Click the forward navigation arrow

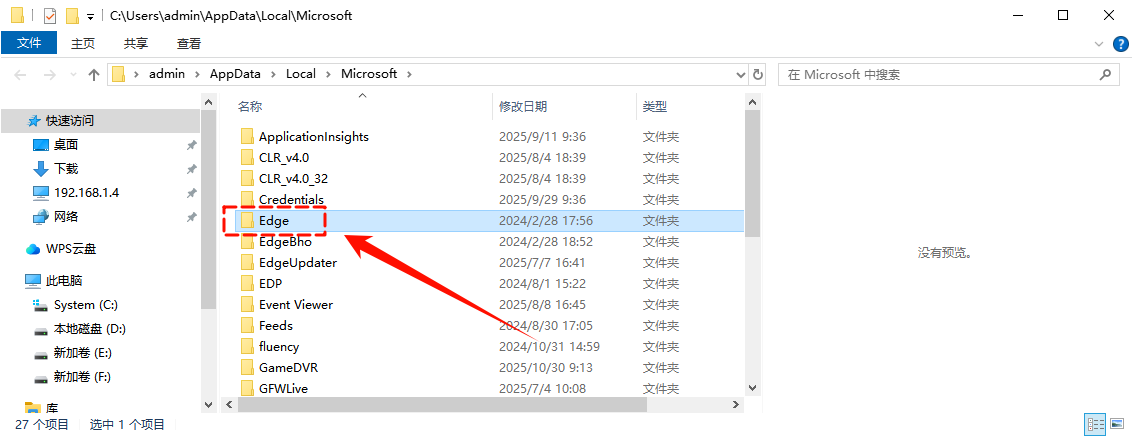pyautogui.click(x=49, y=74)
